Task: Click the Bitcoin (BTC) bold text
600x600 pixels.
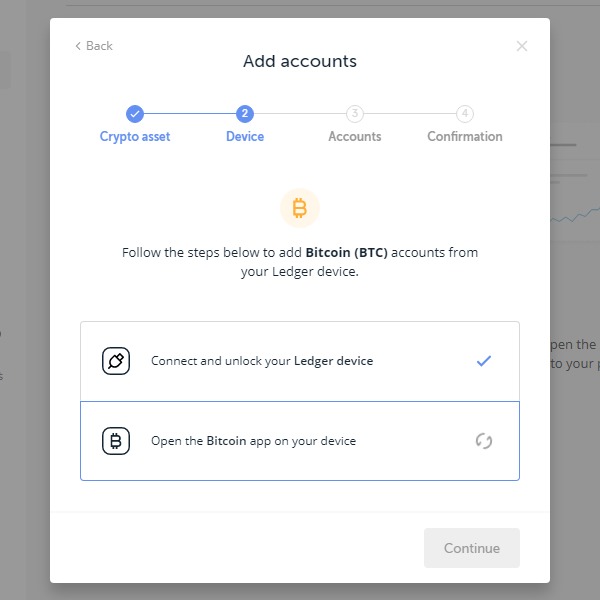Action: (x=347, y=253)
